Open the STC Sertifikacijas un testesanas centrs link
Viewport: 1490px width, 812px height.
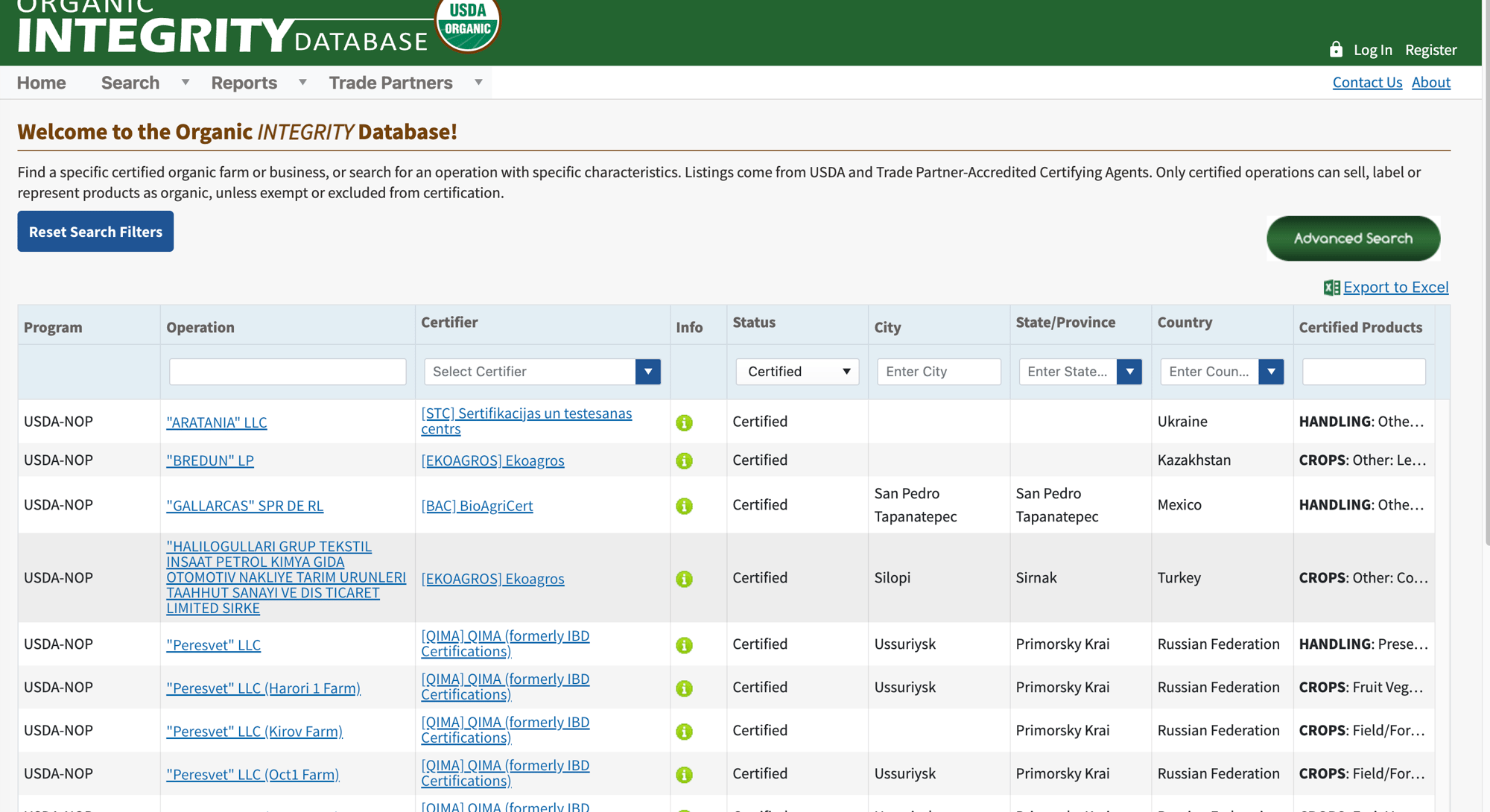(526, 421)
